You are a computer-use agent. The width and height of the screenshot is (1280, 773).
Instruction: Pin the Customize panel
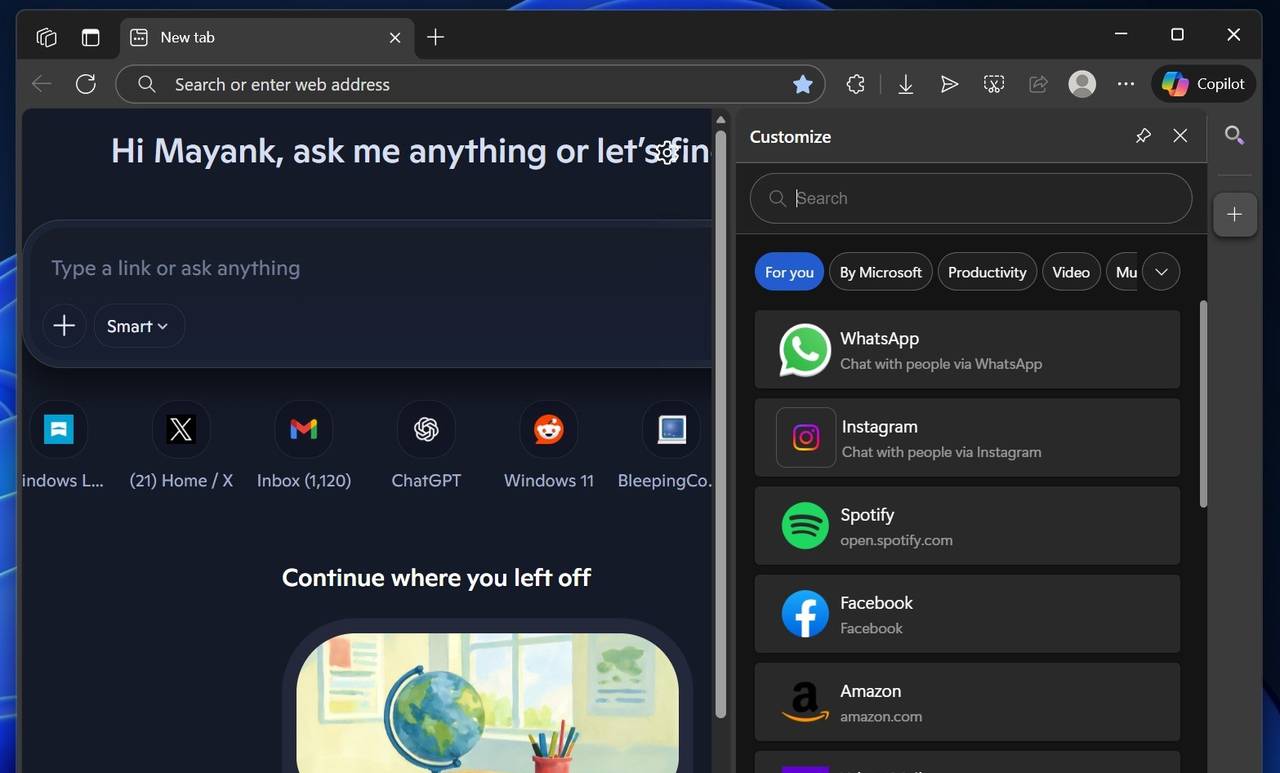[1143, 136]
